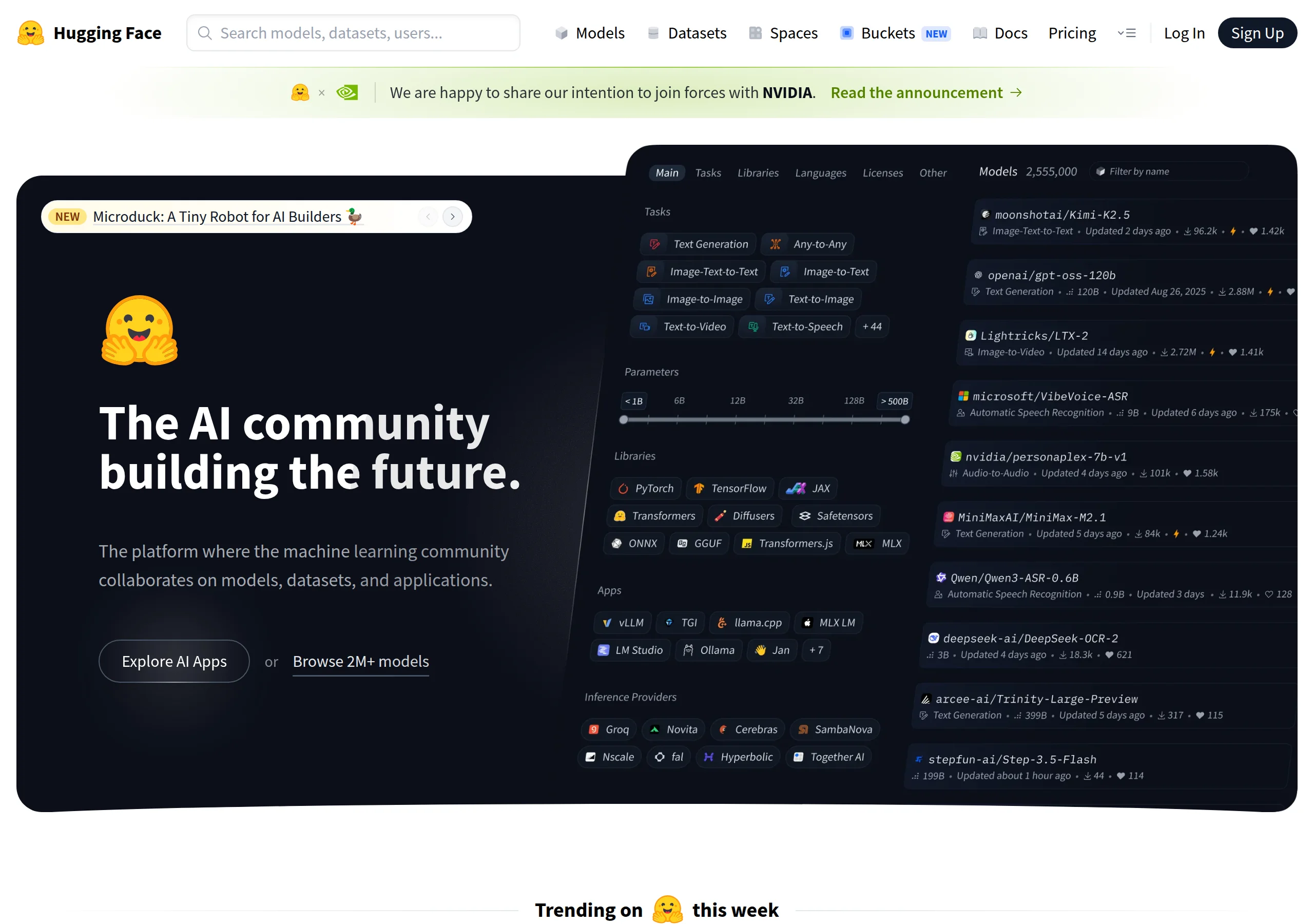The image size is (1314, 924).
Task: Click the microsoft avatar on VibeVoice-ASR
Action: [x=963, y=396]
